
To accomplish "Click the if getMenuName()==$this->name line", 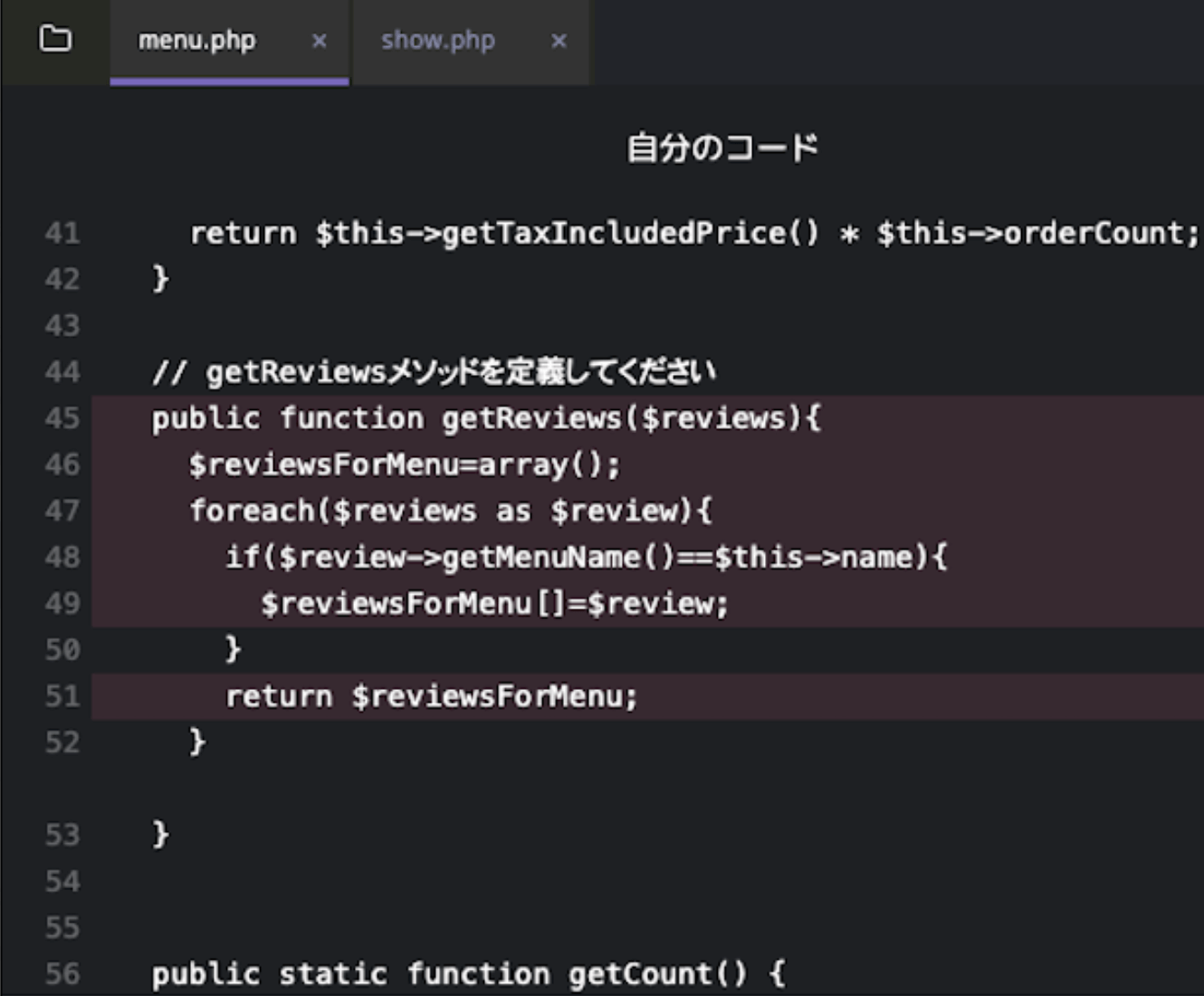I will click(587, 557).
